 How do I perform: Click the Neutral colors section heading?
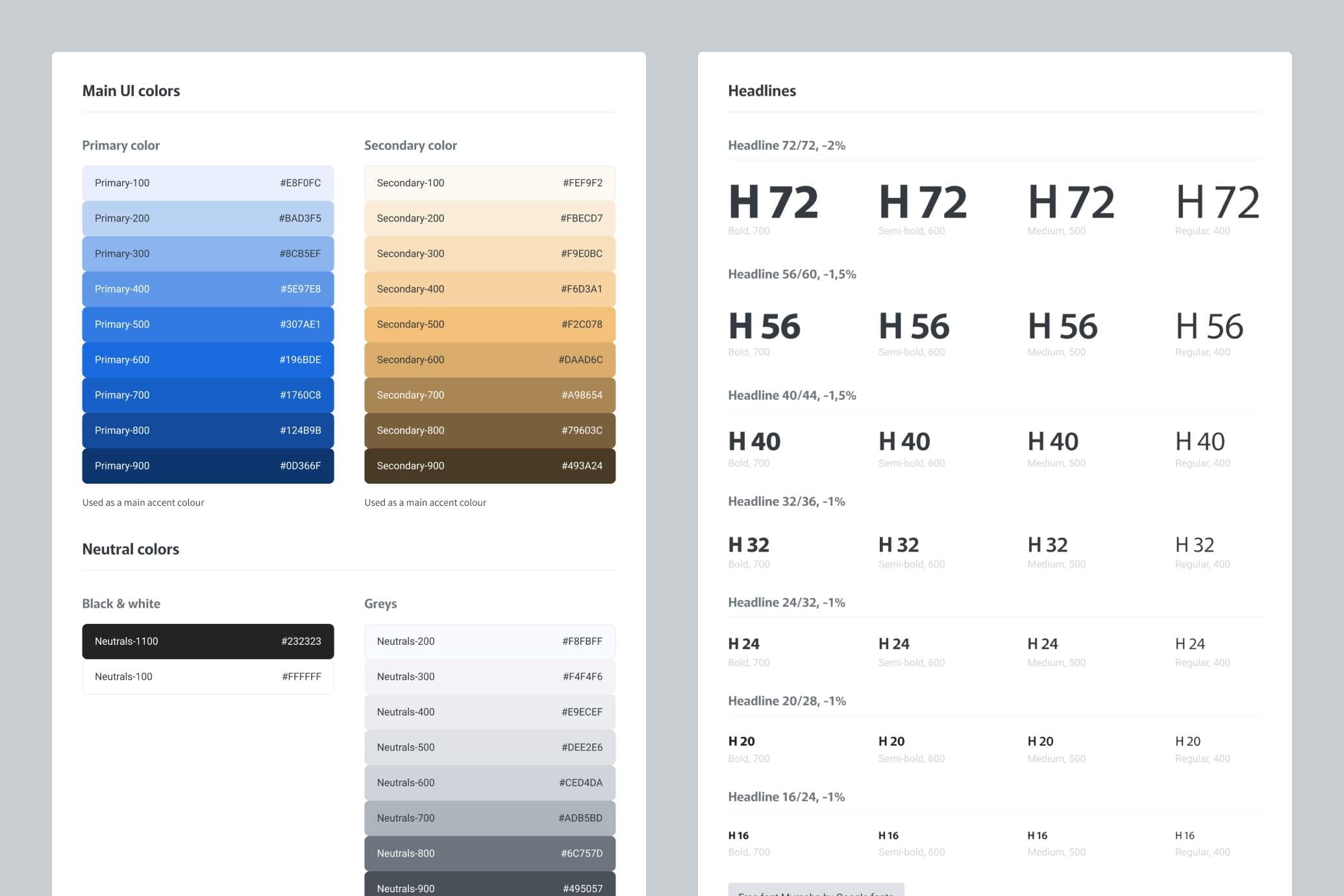(130, 549)
